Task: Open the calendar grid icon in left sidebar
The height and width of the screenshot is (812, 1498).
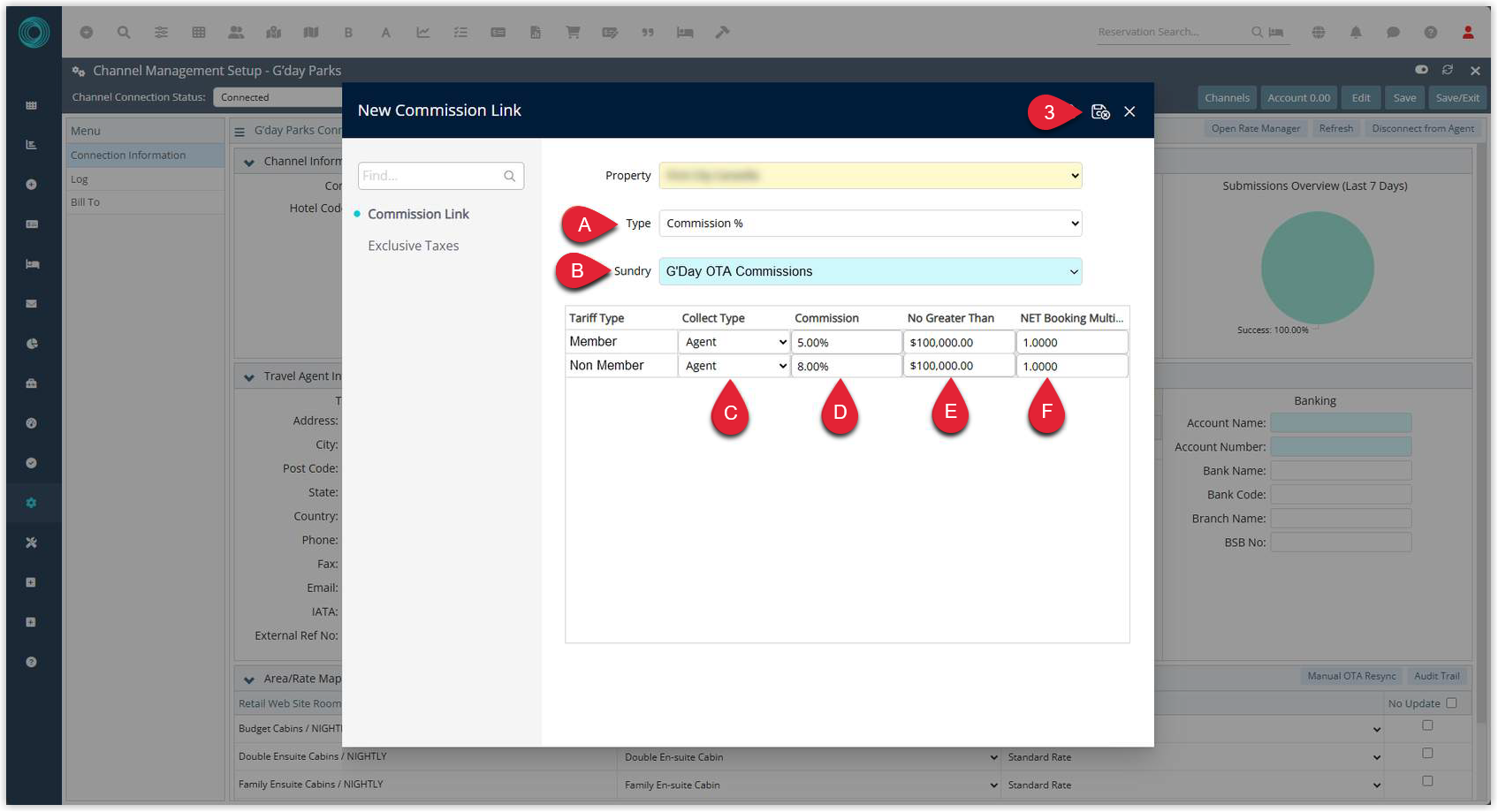Action: point(32,105)
